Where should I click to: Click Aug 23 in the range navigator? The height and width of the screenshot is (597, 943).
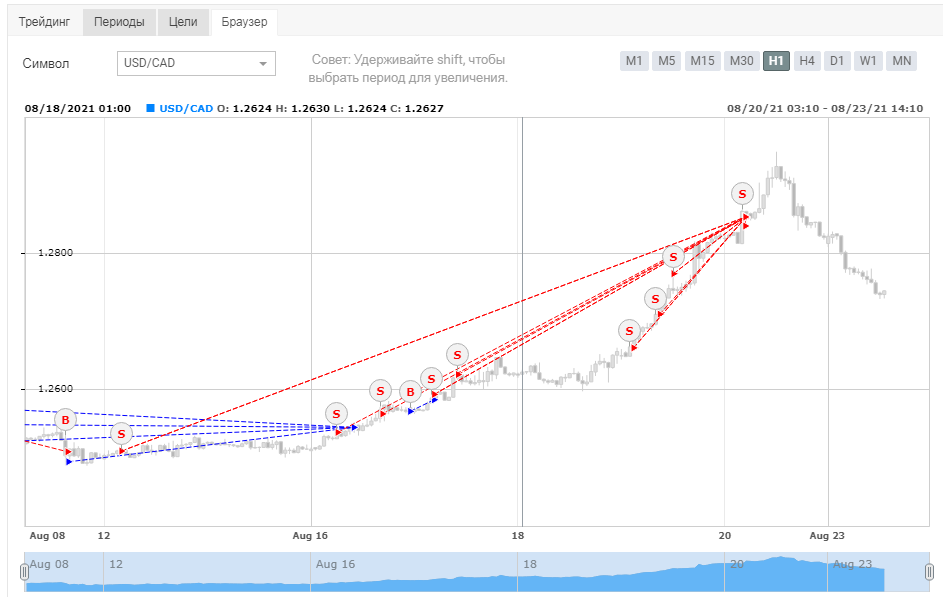pyautogui.click(x=852, y=565)
